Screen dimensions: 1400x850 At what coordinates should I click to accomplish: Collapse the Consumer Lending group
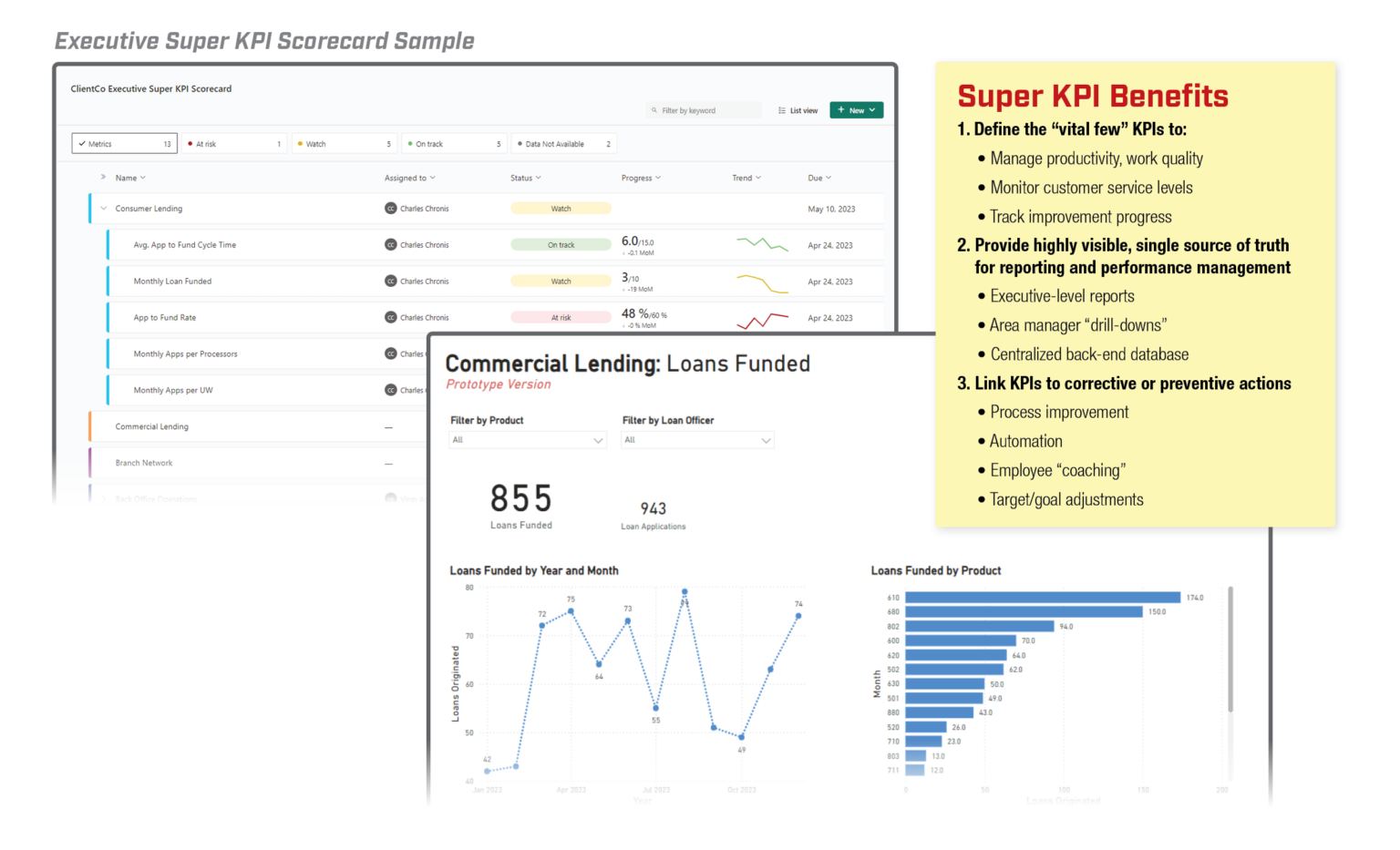103,208
